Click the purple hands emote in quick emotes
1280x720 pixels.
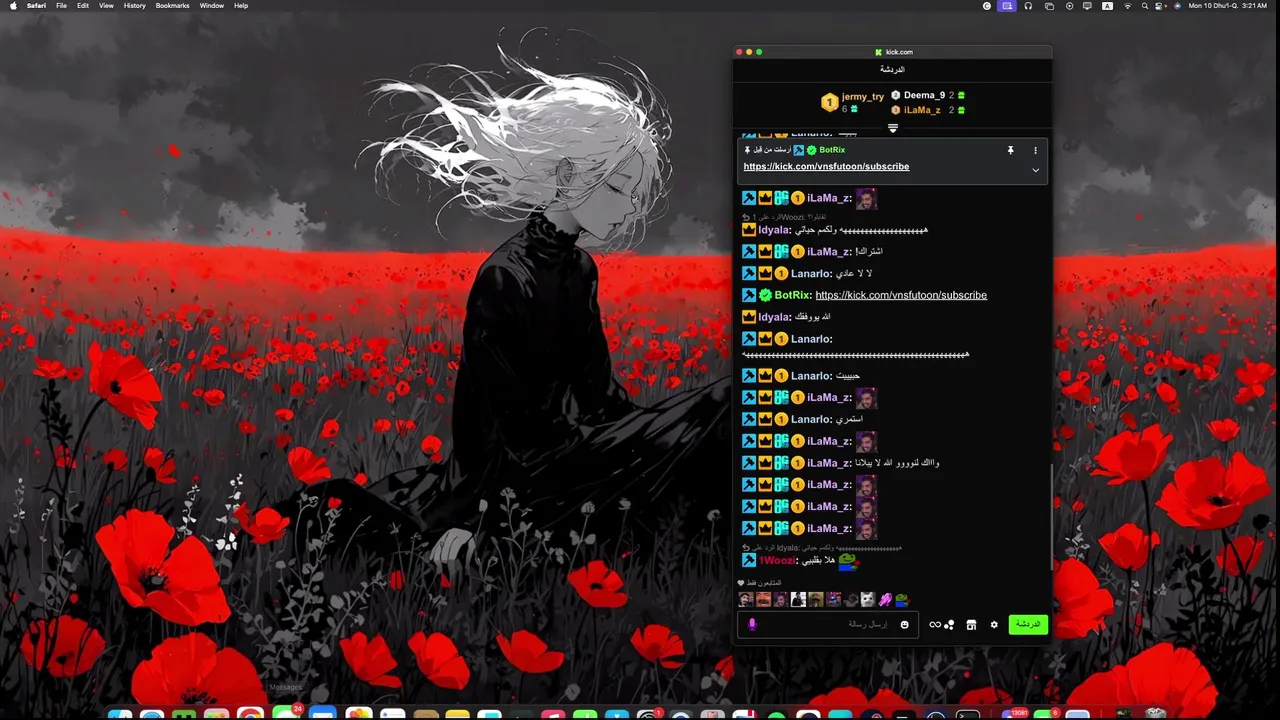coord(885,599)
